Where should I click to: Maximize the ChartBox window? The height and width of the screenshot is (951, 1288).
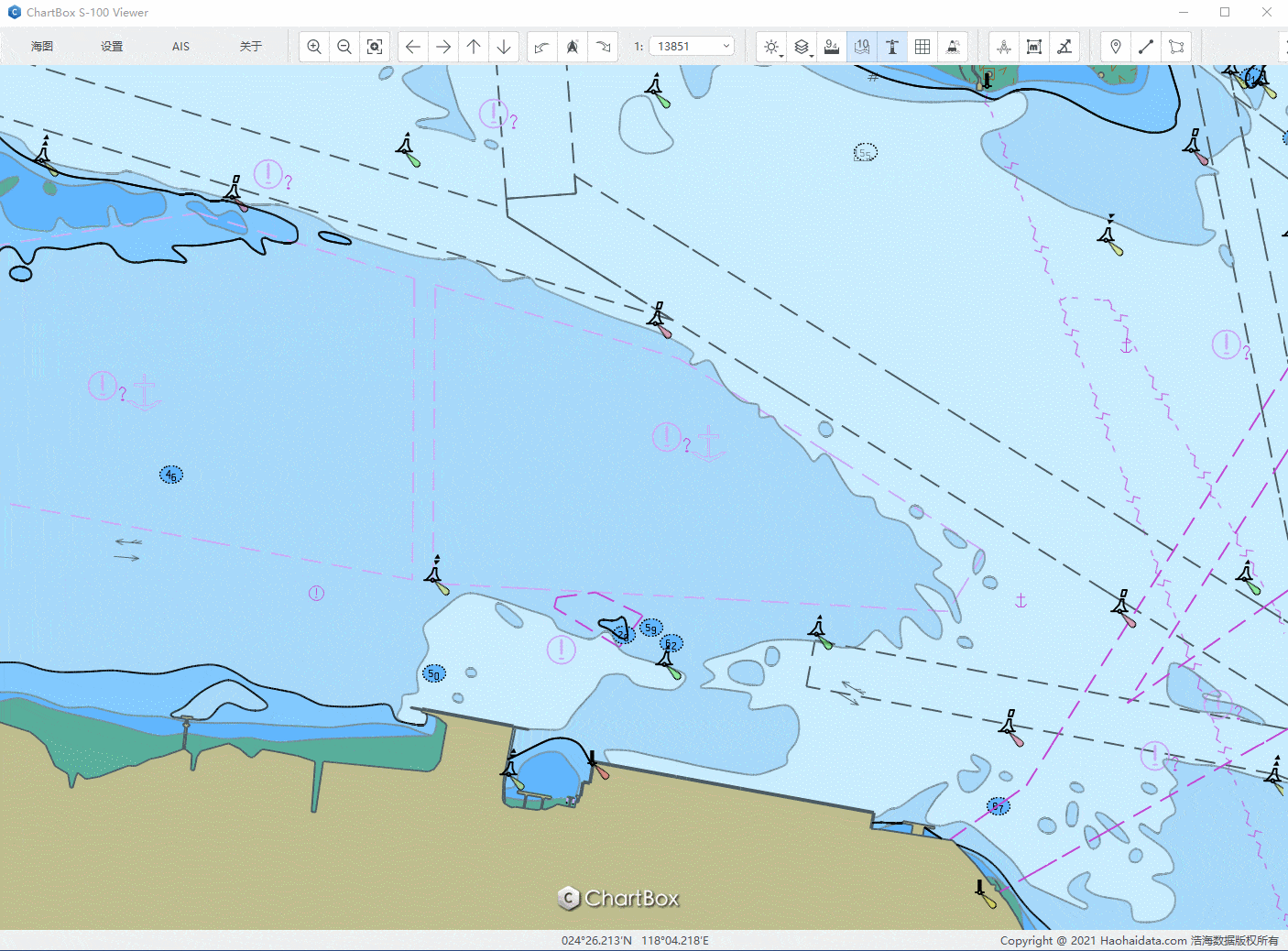pyautogui.click(x=1225, y=12)
